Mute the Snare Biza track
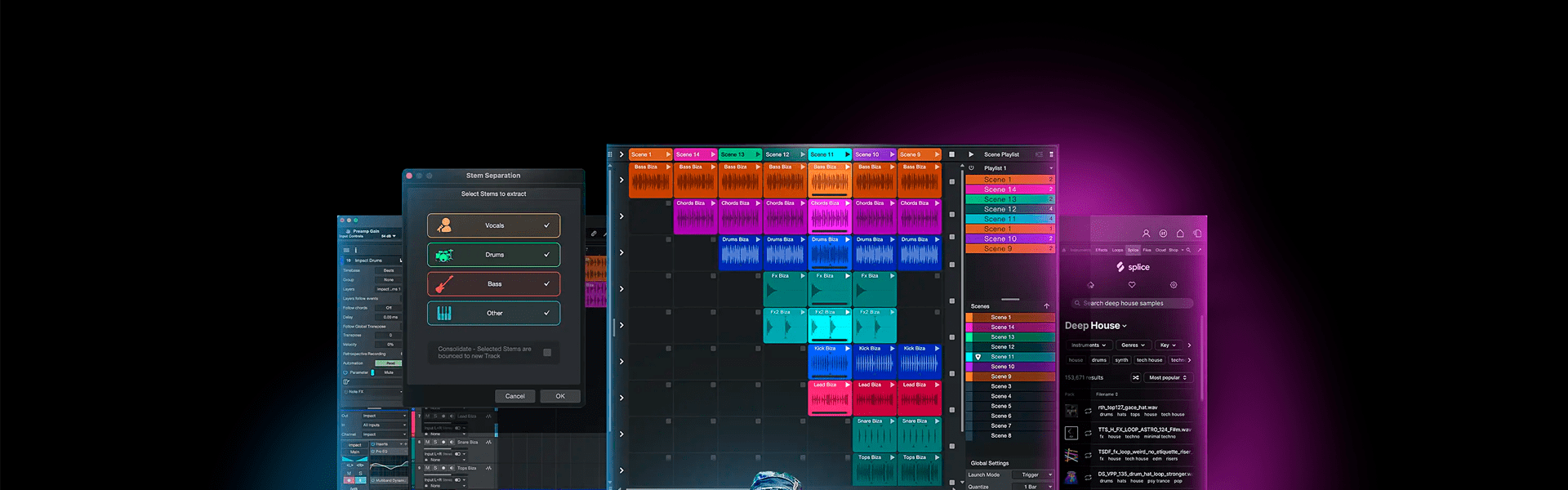Image resolution: width=1568 pixels, height=490 pixels. coord(427,442)
